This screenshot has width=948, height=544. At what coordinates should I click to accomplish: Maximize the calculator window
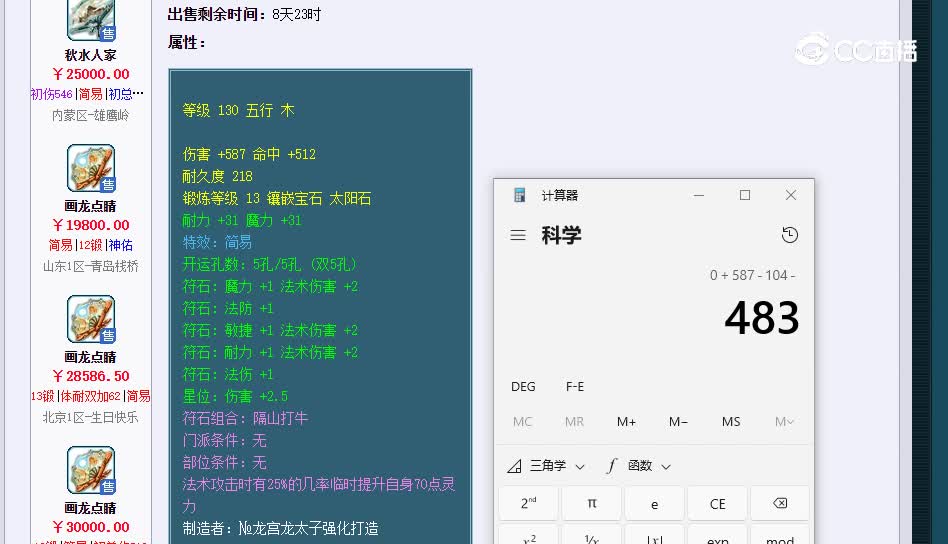pyautogui.click(x=745, y=195)
